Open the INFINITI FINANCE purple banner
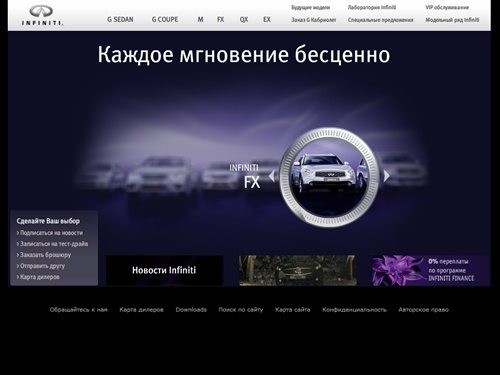 431,270
